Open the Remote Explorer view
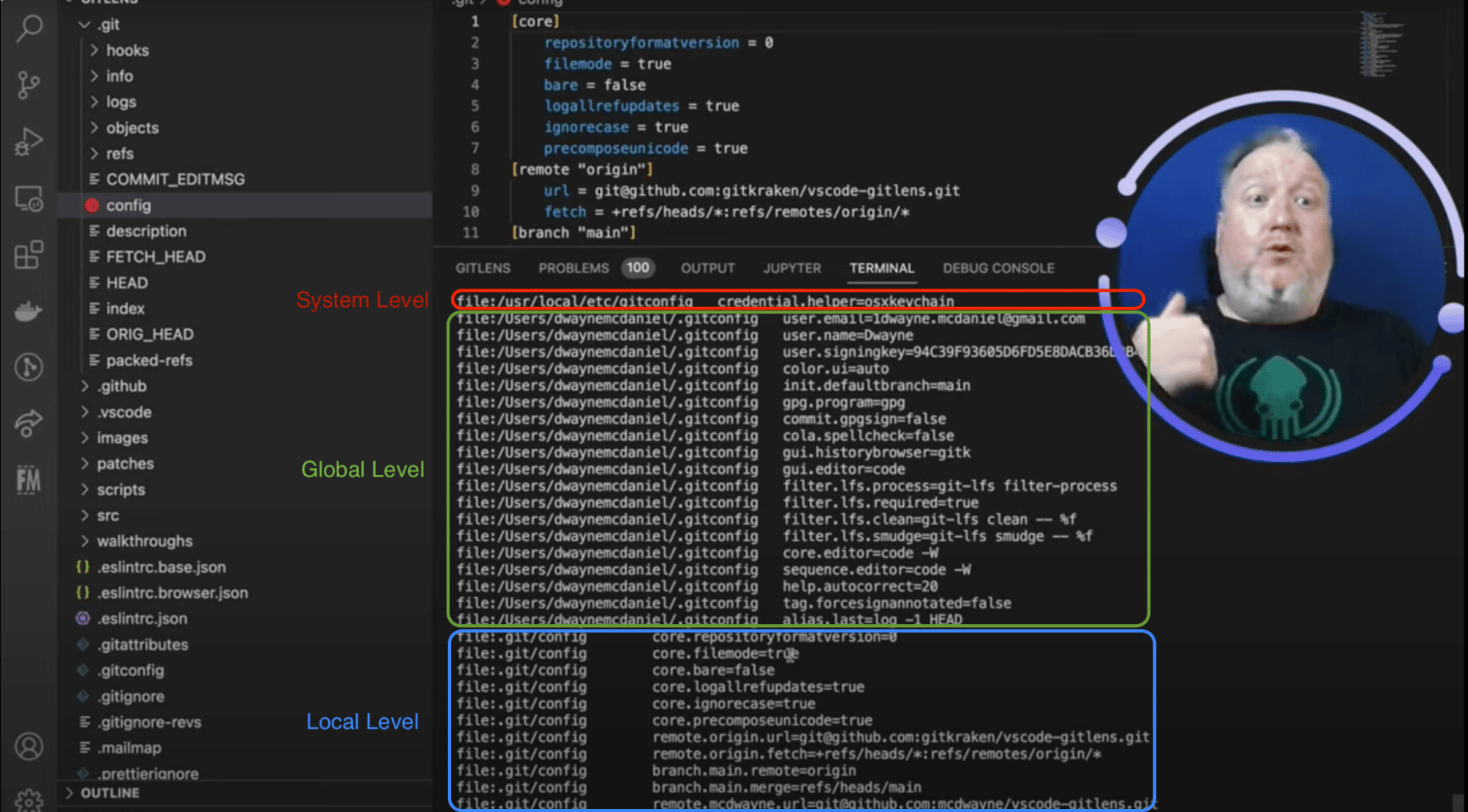 click(x=29, y=198)
